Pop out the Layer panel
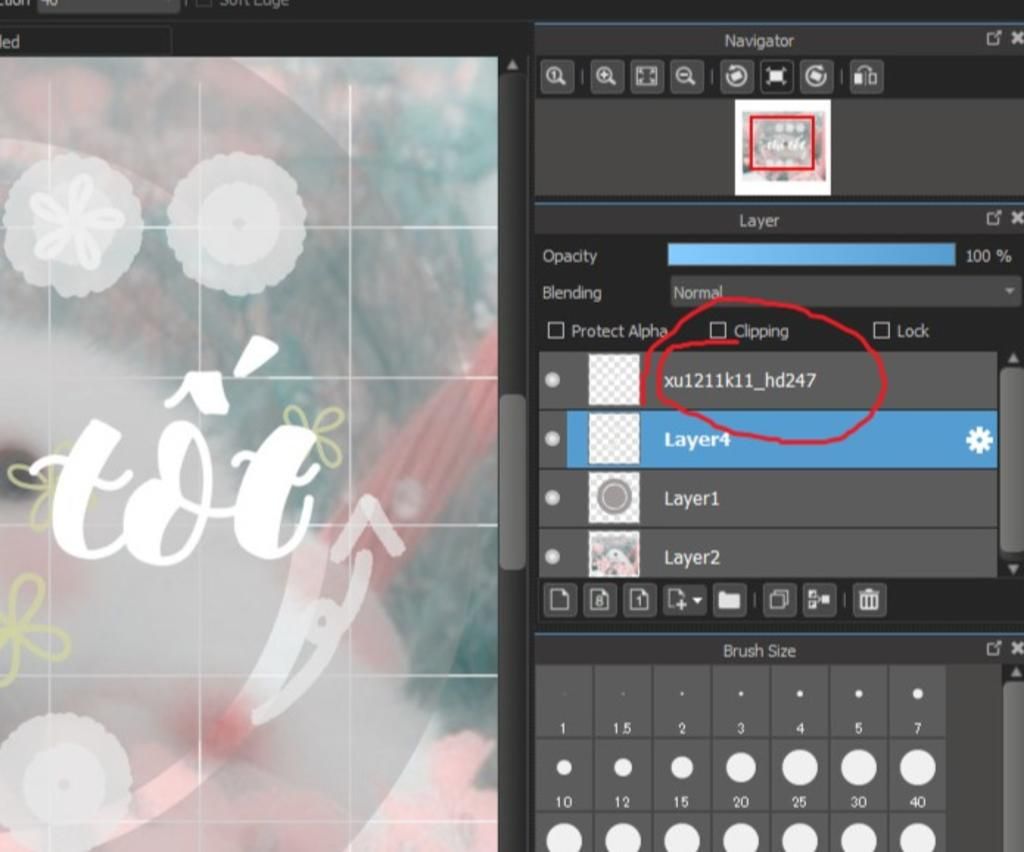This screenshot has width=1024, height=852. pos(993,218)
